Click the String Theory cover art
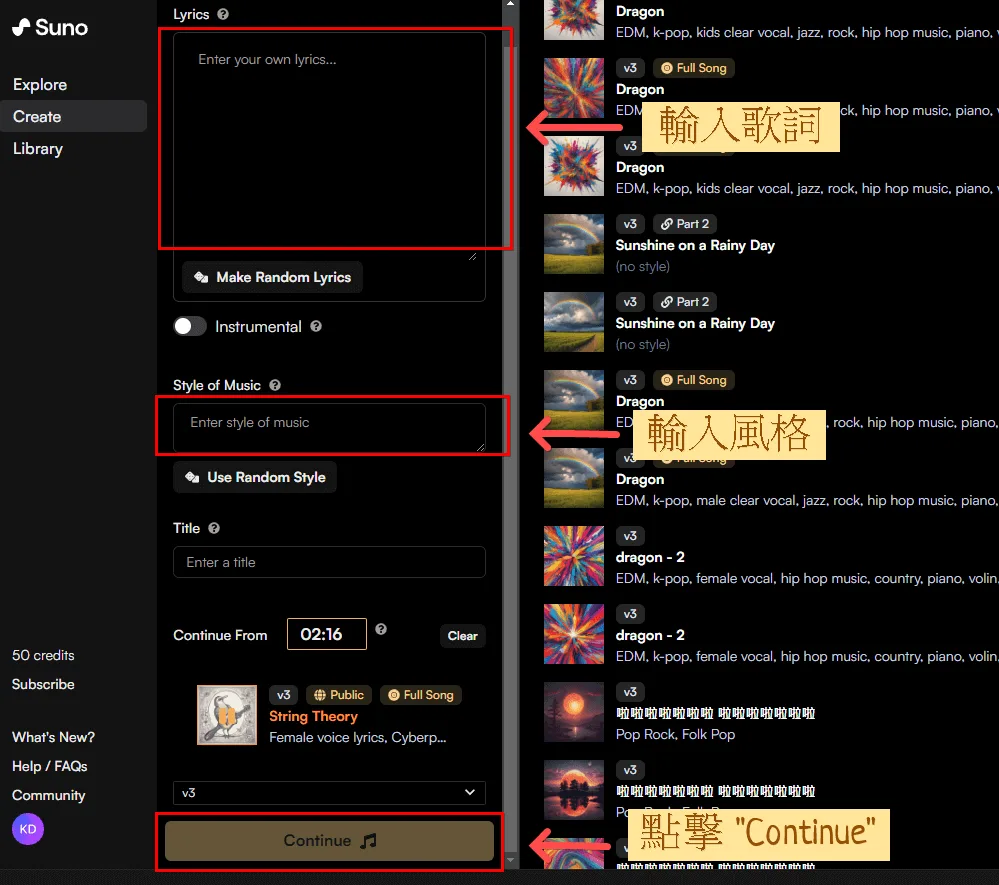999x885 pixels. pyautogui.click(x=227, y=714)
